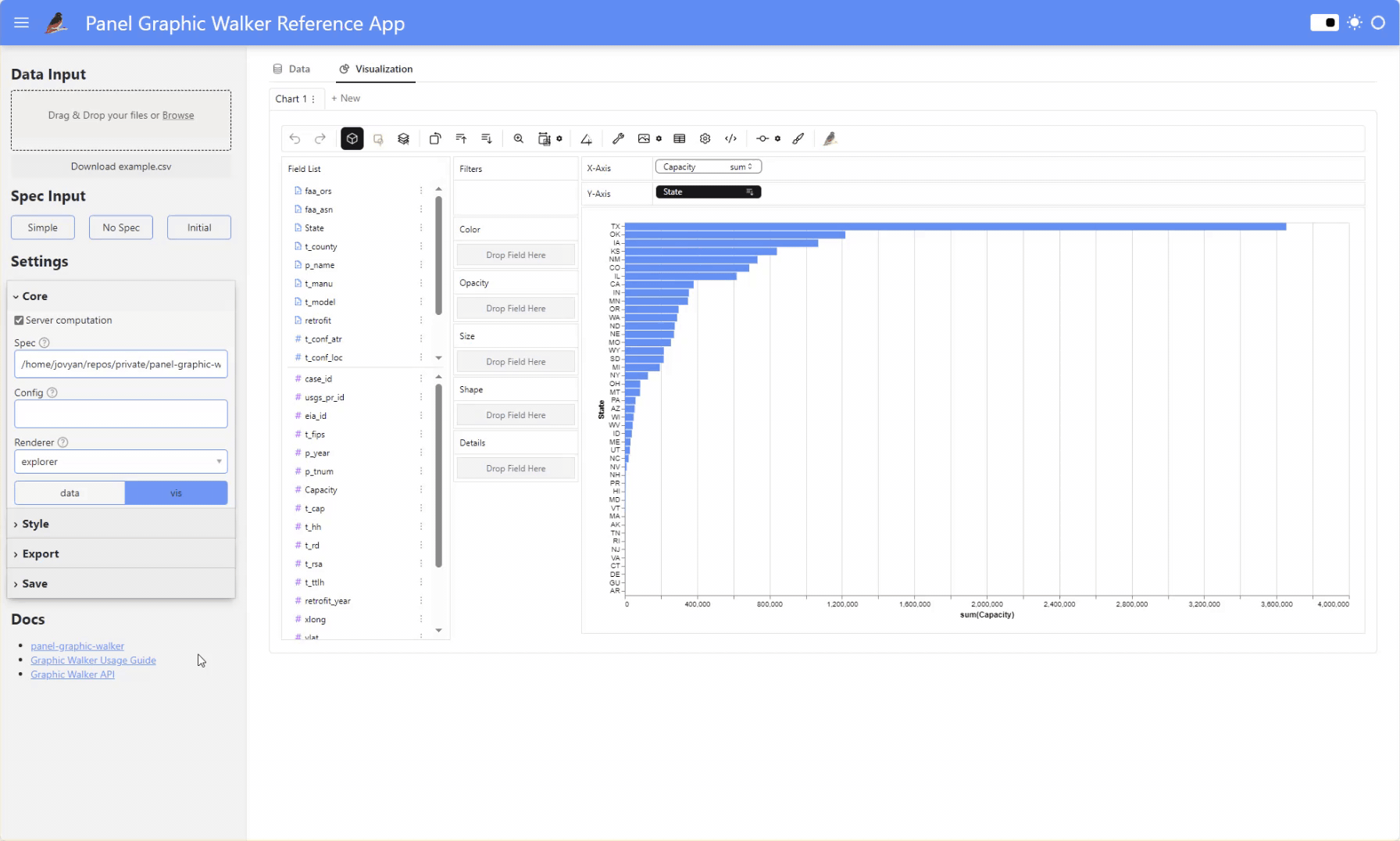Toggle the Server computation checkbox
This screenshot has width=1400, height=841.
click(19, 320)
